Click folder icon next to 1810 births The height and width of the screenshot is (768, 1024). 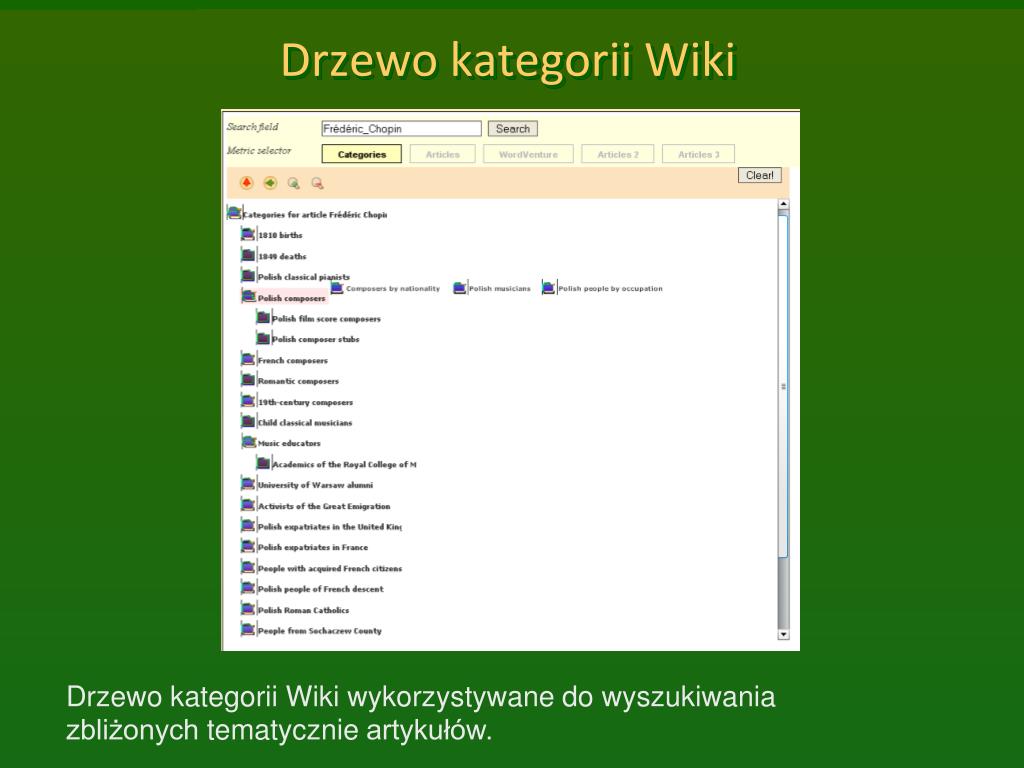point(248,234)
